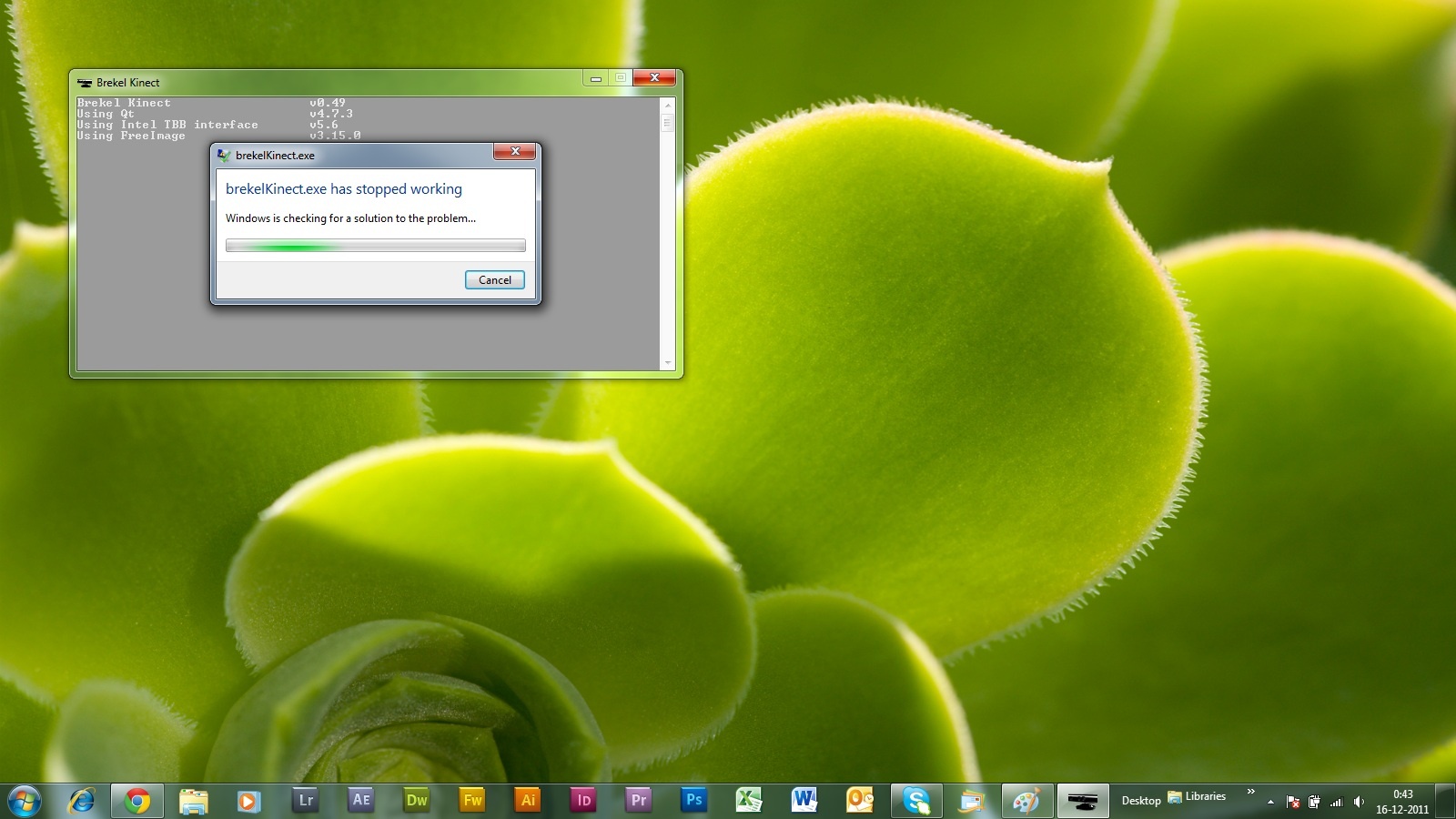
Task: Minimize the Brekel Kinect console window
Action: [x=596, y=78]
